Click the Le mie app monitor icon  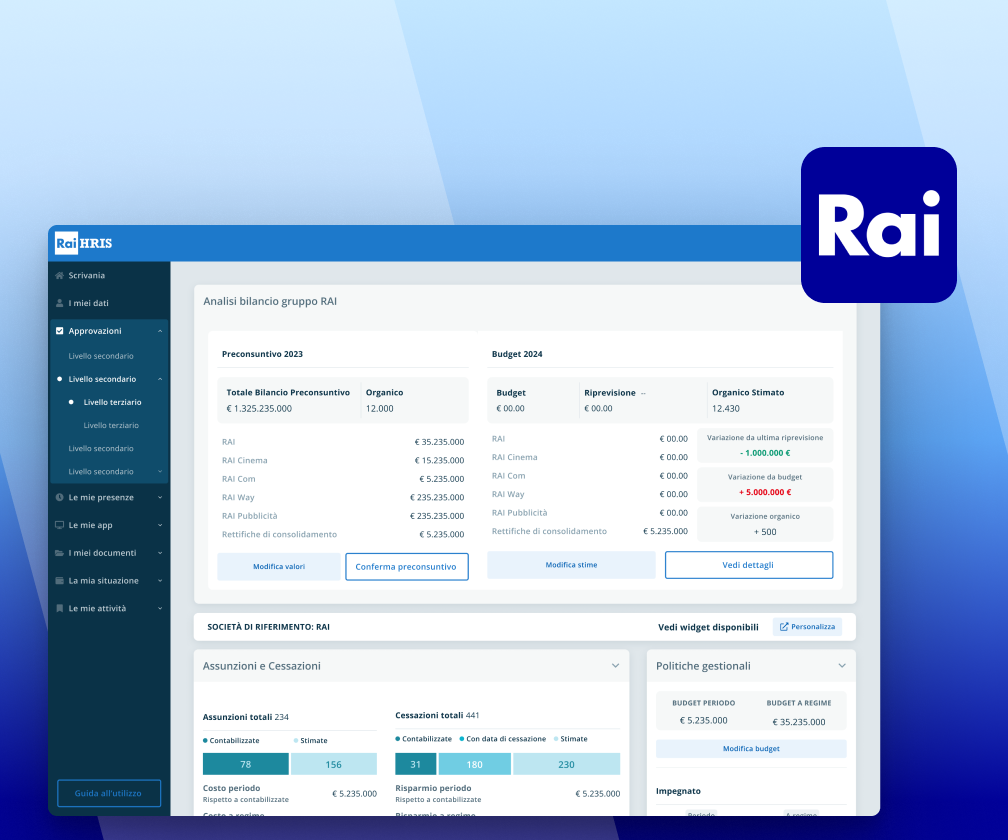(x=59, y=525)
